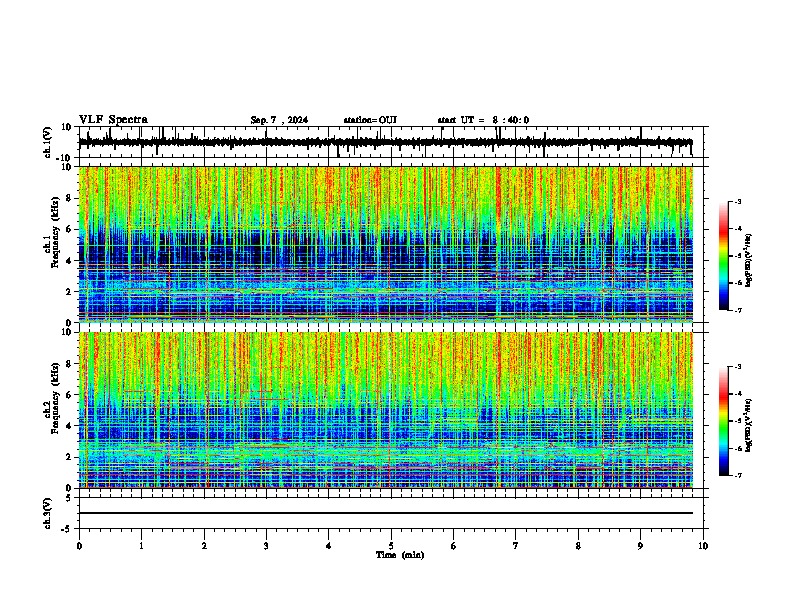Click the time axis tick label "0"

[79, 546]
